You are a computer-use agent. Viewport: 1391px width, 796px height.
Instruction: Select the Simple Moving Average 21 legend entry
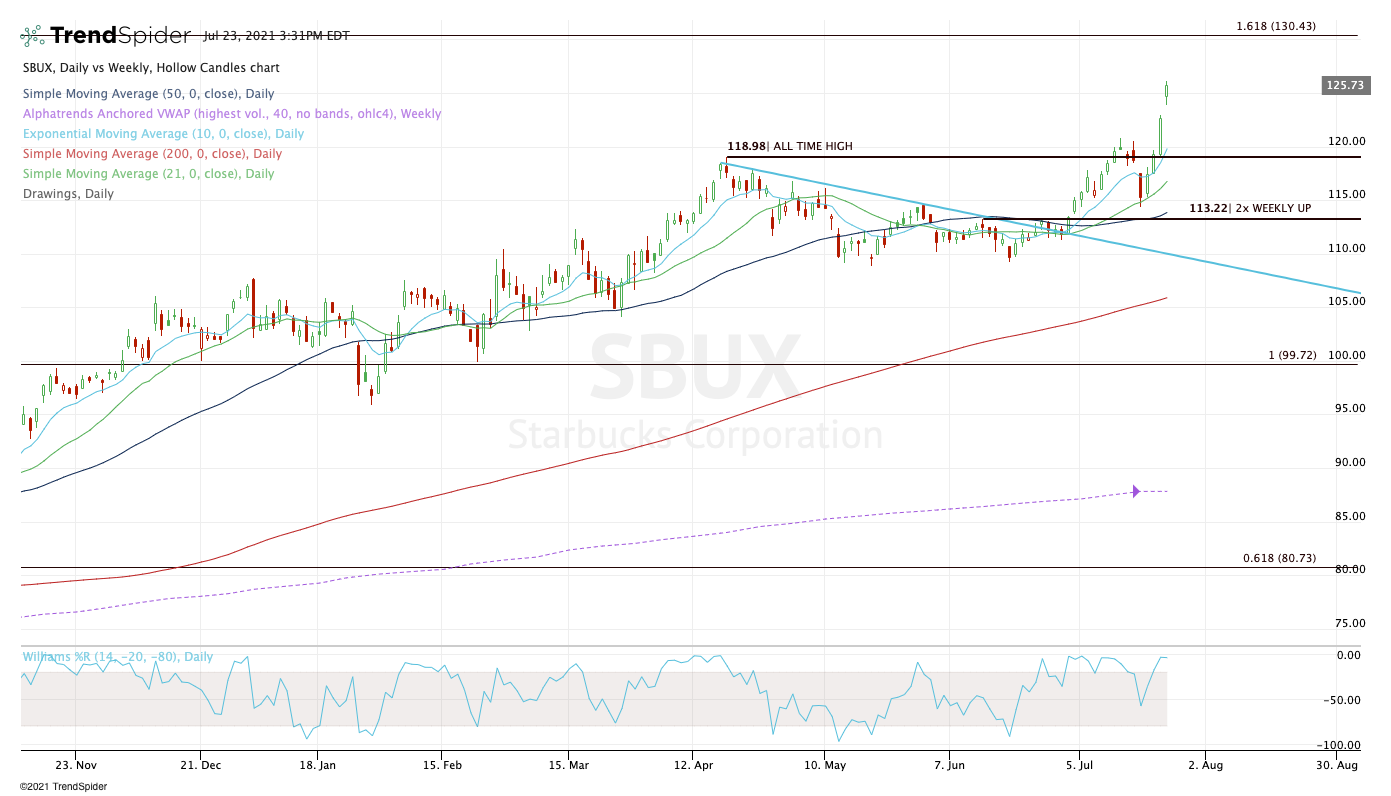click(148, 174)
